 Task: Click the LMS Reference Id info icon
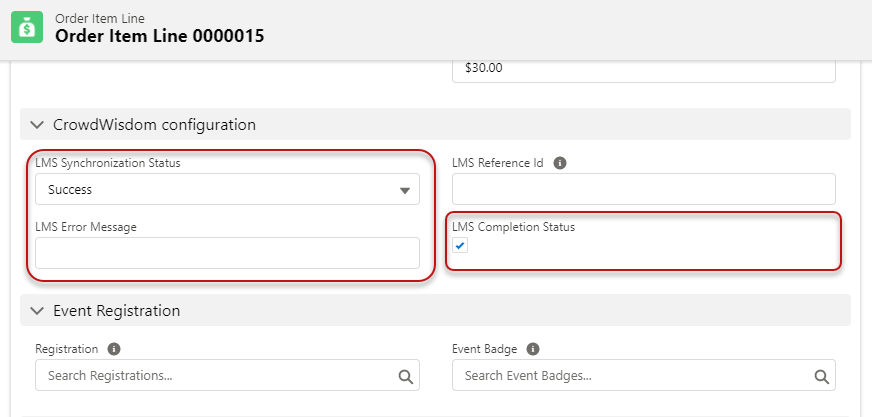point(560,163)
